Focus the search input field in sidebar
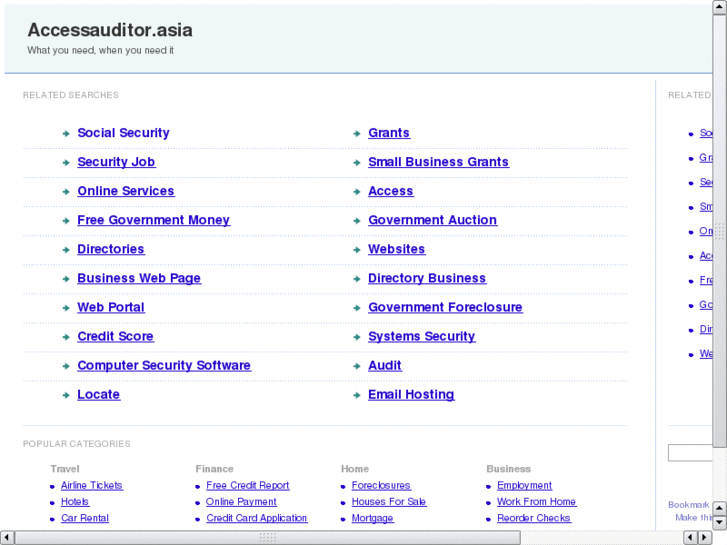 [690, 453]
